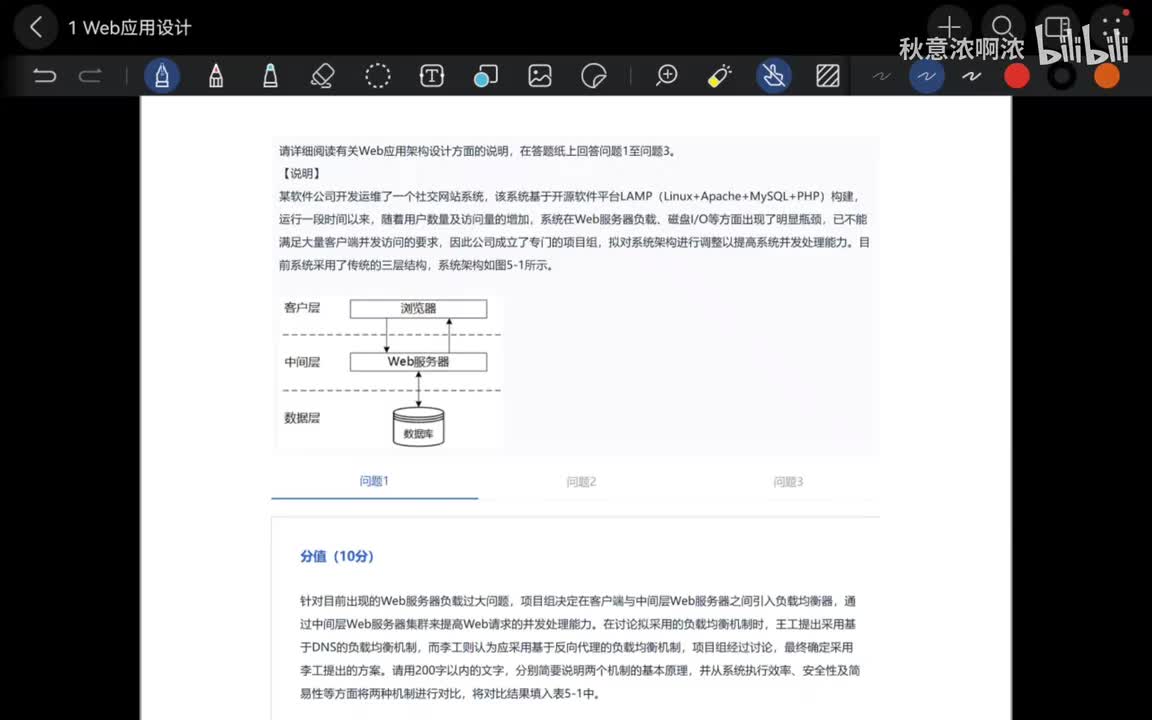
Task: Open the page layout view icon
Action: click(x=1057, y=27)
